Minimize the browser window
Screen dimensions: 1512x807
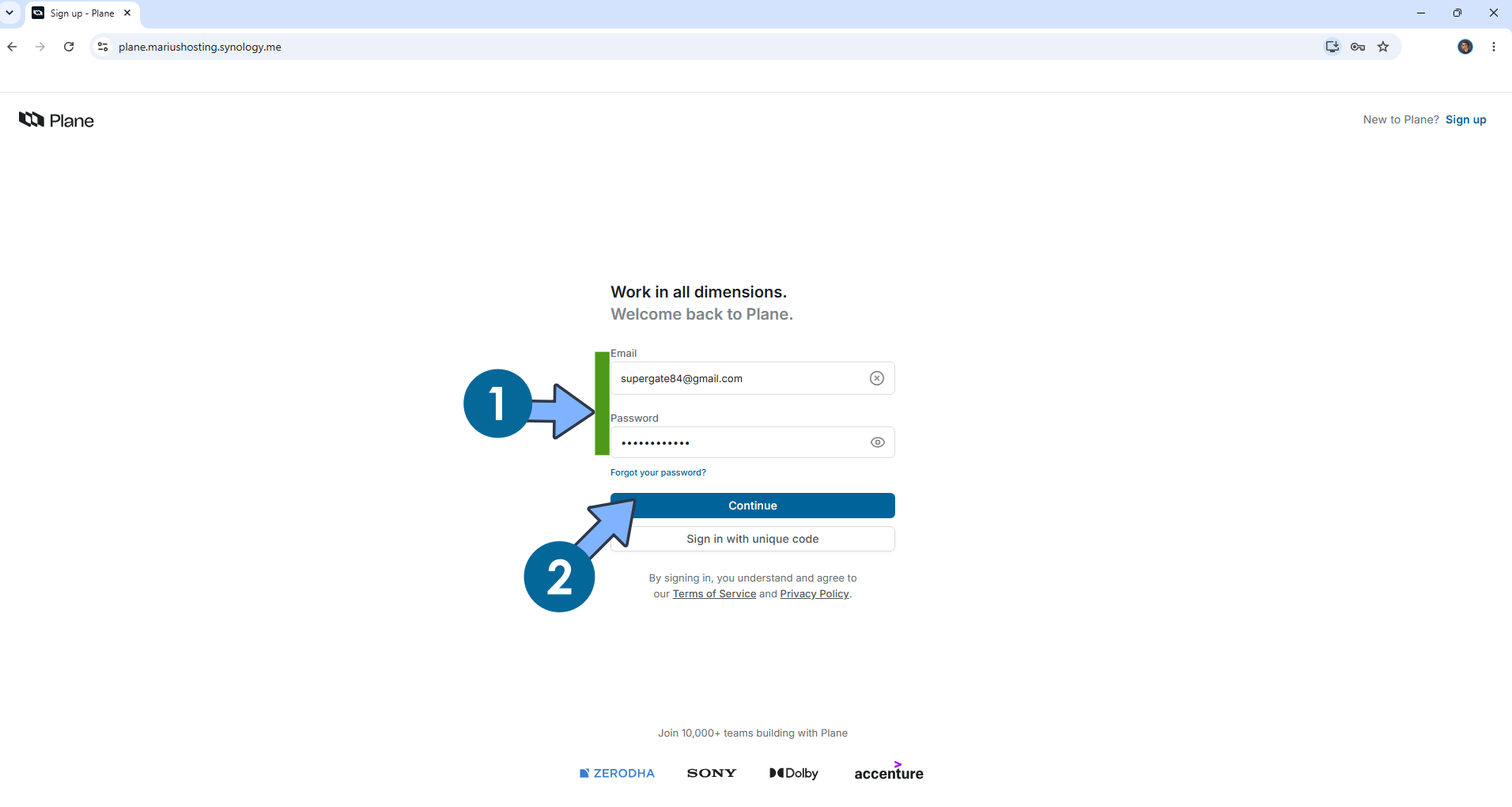(1421, 13)
